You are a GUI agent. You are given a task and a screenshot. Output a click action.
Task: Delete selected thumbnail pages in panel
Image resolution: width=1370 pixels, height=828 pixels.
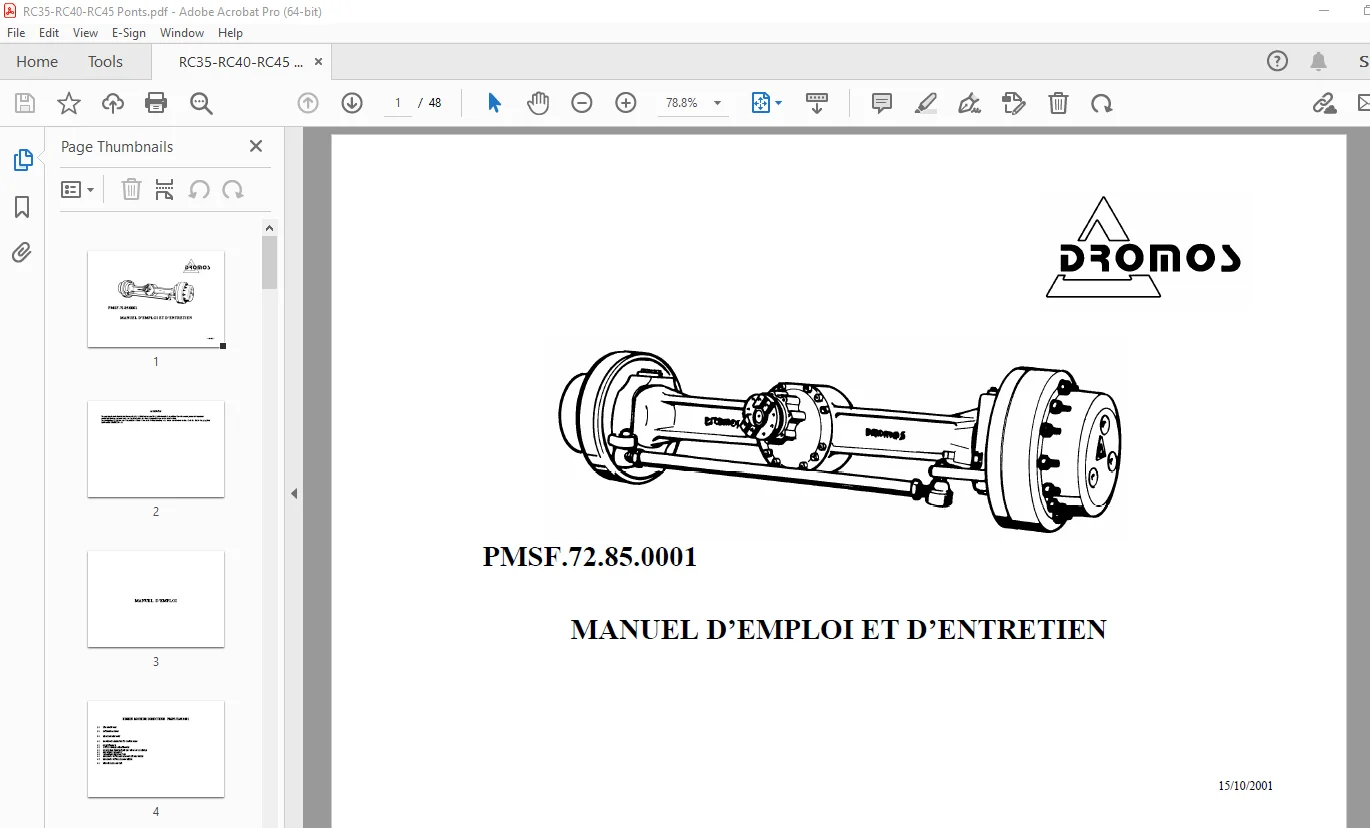pos(131,189)
